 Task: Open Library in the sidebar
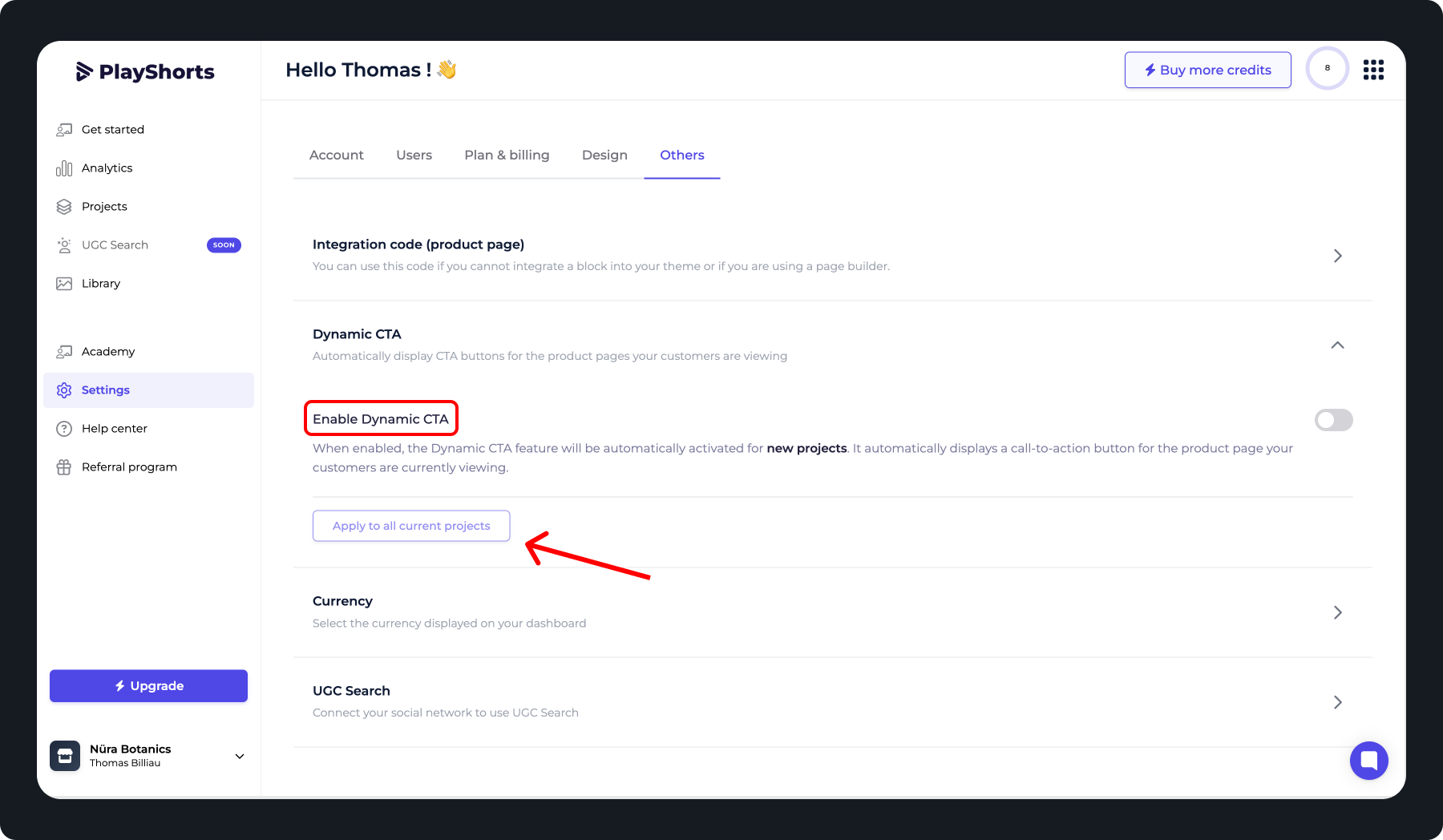click(x=149, y=284)
